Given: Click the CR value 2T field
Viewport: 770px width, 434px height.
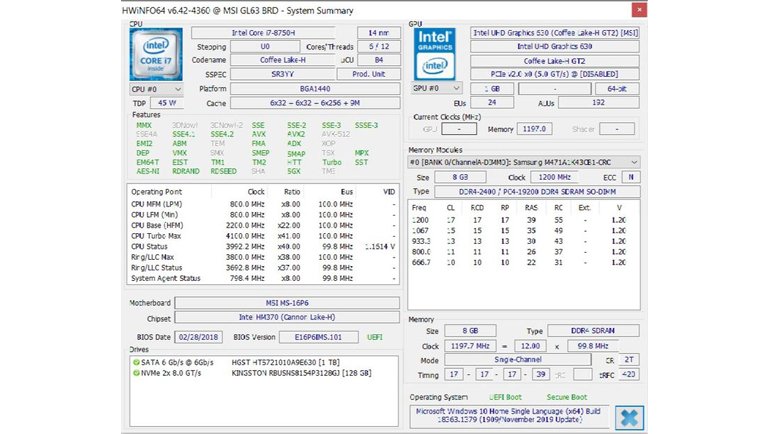Looking at the screenshot, I should 629,360.
